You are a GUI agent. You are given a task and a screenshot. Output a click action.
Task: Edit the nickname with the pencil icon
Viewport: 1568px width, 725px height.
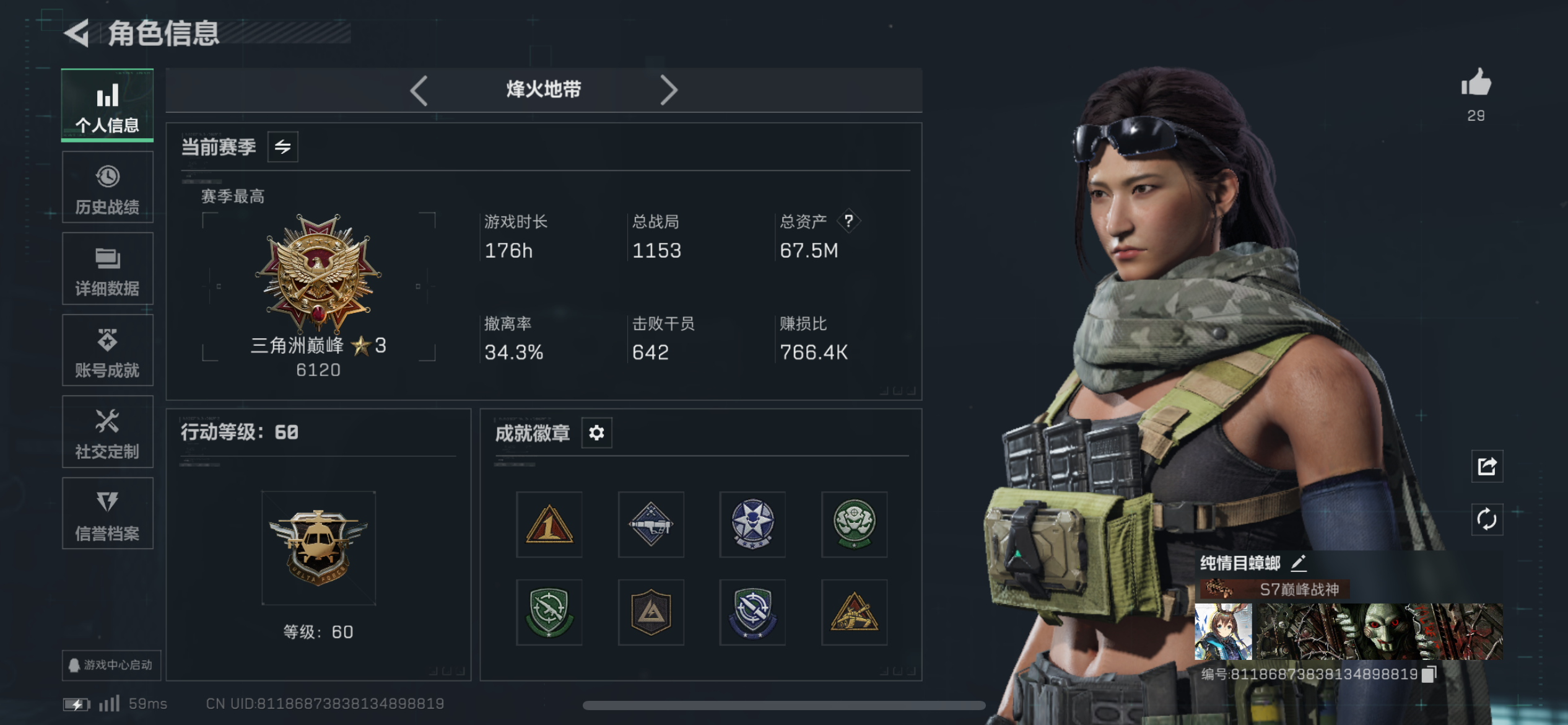point(1299,563)
